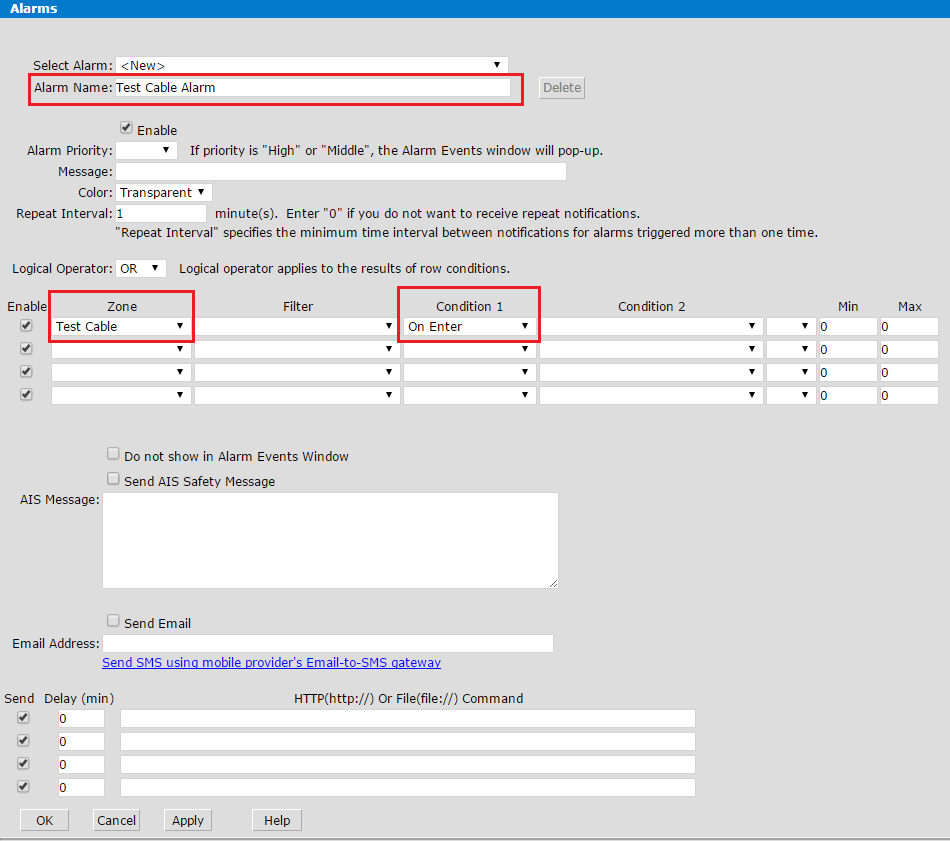The image size is (950, 841).
Task: Open the Test Cable zone dropdown
Action: point(120,327)
